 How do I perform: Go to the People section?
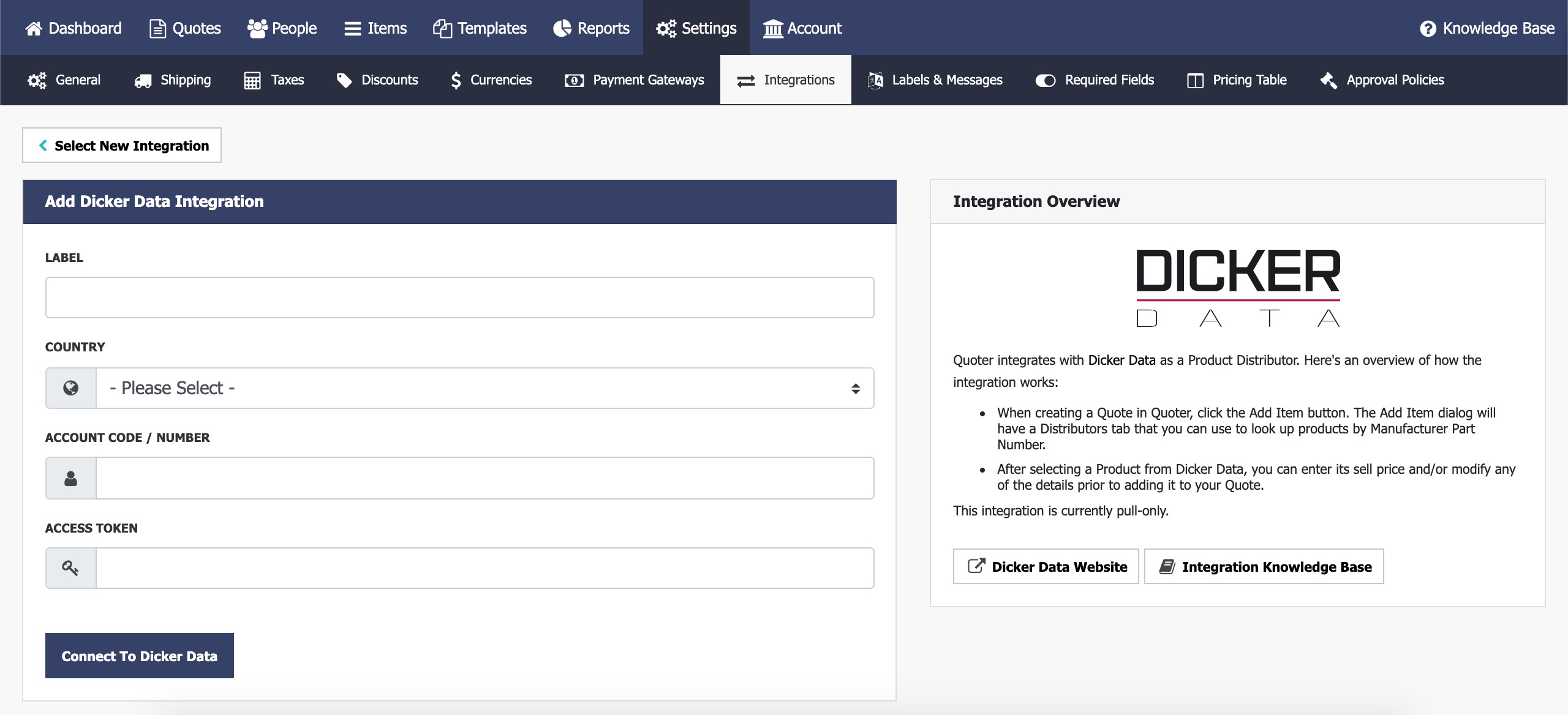point(282,28)
